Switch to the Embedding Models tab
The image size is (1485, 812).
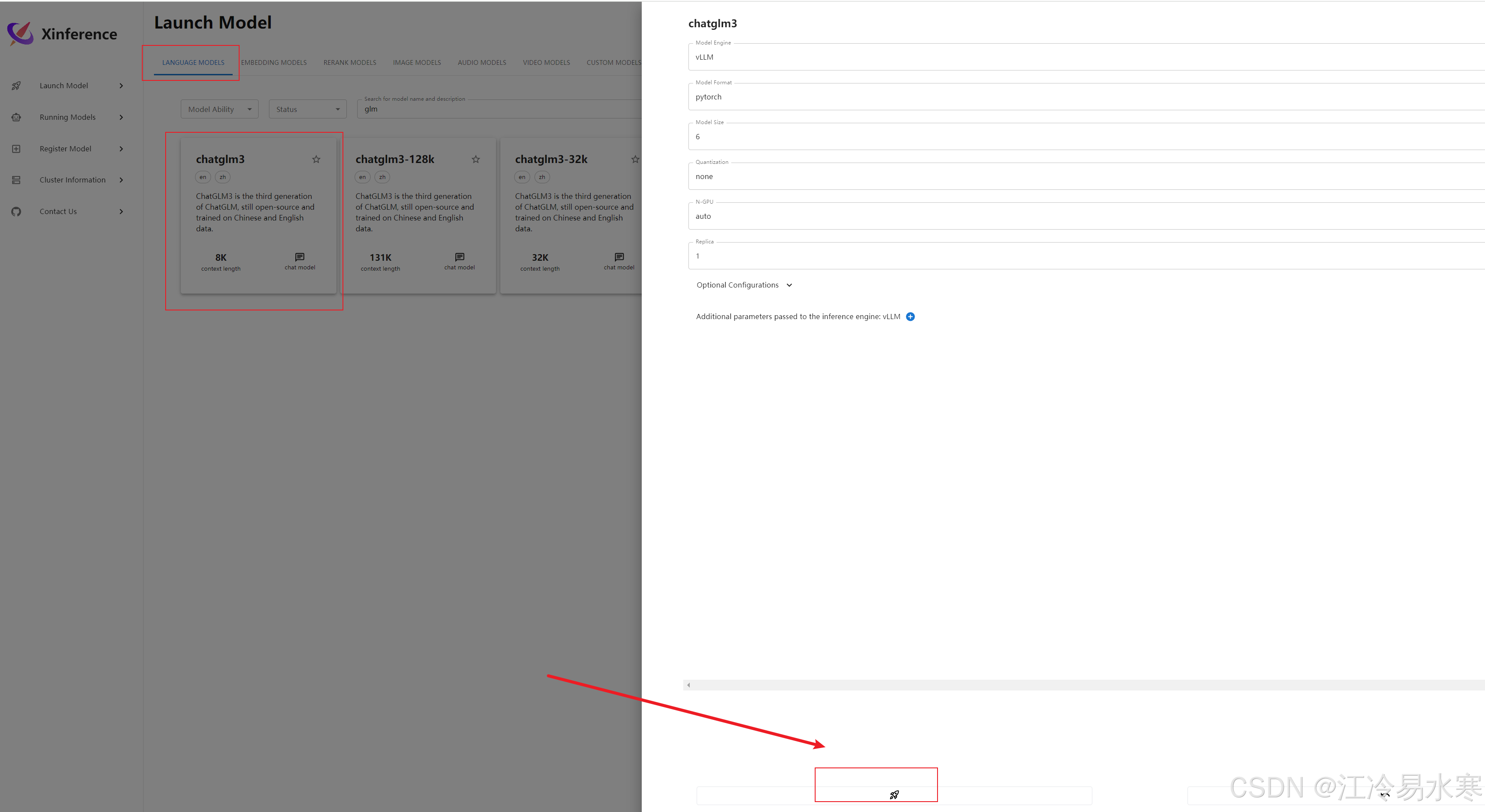[274, 62]
